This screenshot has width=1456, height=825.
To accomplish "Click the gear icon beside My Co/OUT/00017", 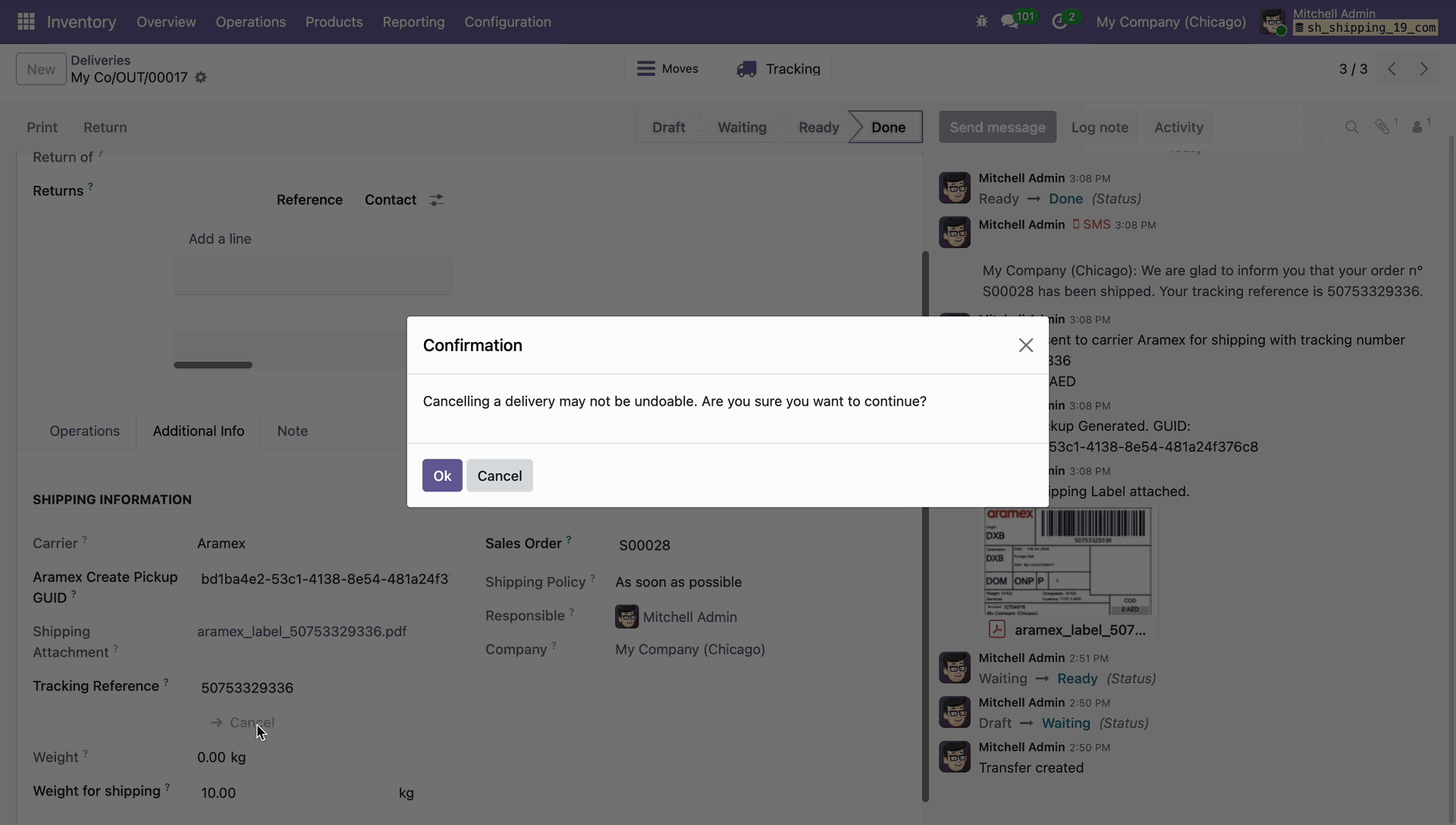I will (x=201, y=77).
